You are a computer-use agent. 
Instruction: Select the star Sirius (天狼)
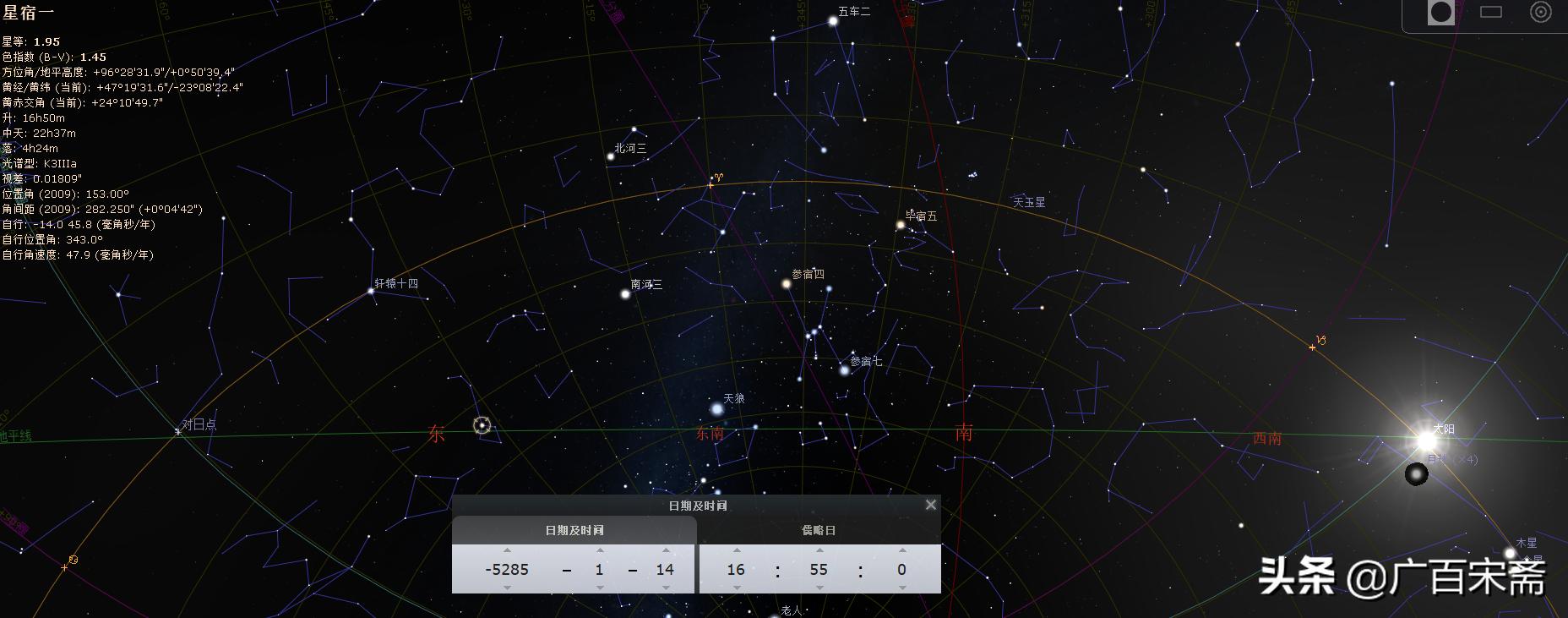(717, 409)
